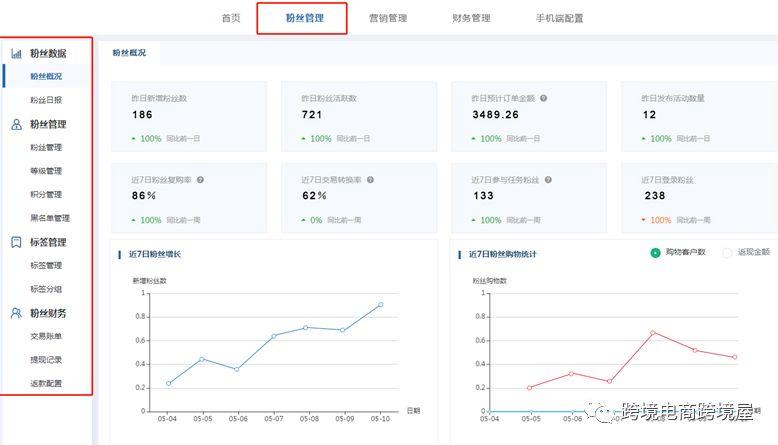Click the 05-10 data point on 近7日粉丝增长 chart
Image resolution: width=778 pixels, height=445 pixels.
click(381, 305)
